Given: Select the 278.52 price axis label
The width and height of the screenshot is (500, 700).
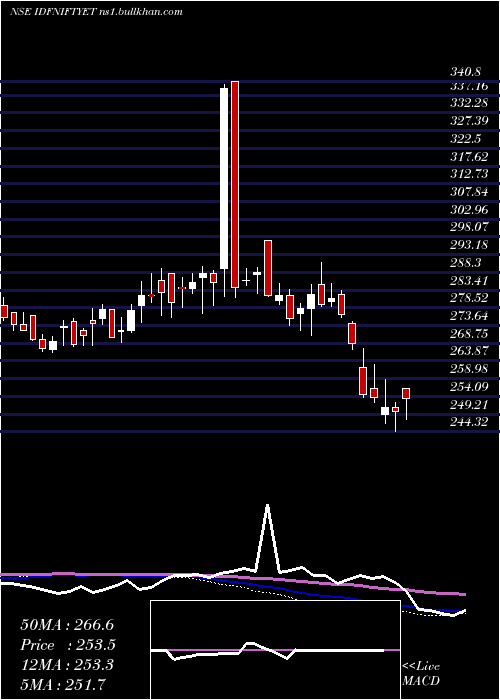Looking at the screenshot, I should click(468, 298).
